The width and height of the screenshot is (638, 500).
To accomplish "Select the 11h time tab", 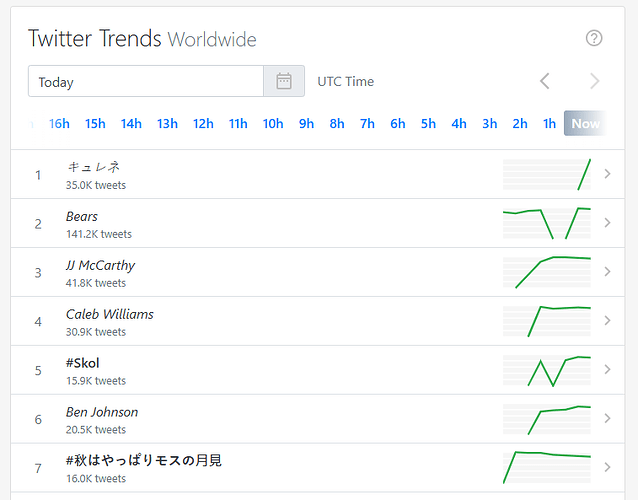I will click(x=238, y=123).
